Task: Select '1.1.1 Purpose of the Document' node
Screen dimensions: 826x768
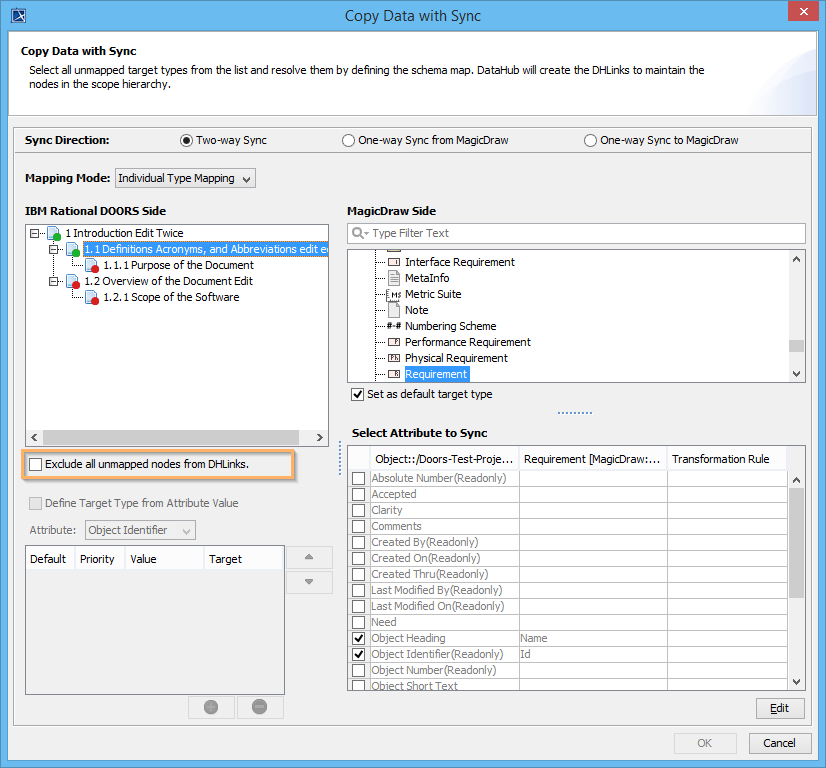Action: (178, 265)
